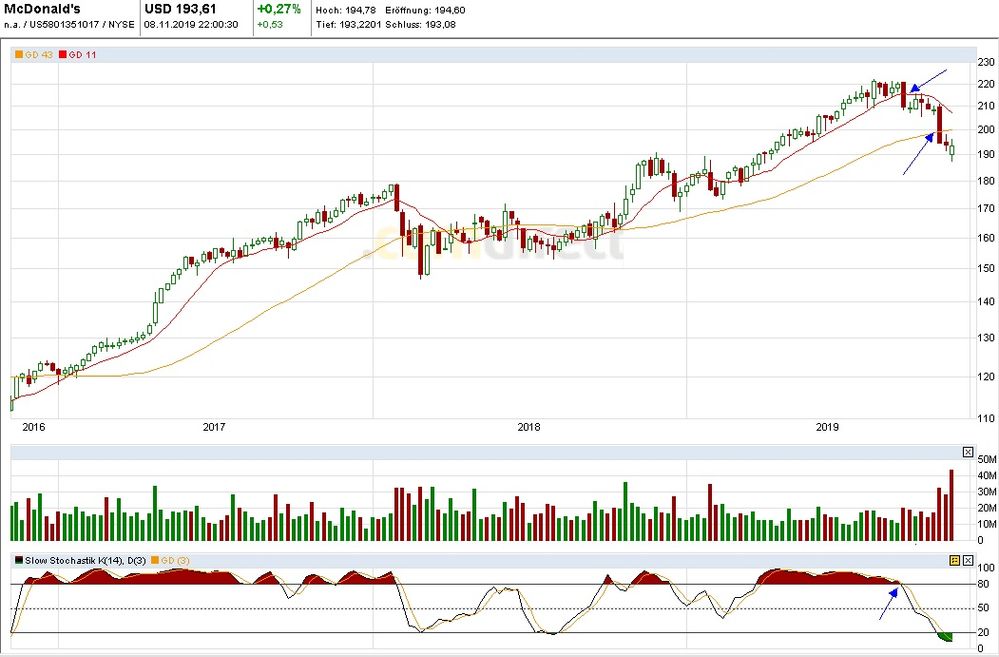Screen dimensions: 999x657
Task: Click the Eröffnung: 194,60 value
Action: [x=425, y=10]
